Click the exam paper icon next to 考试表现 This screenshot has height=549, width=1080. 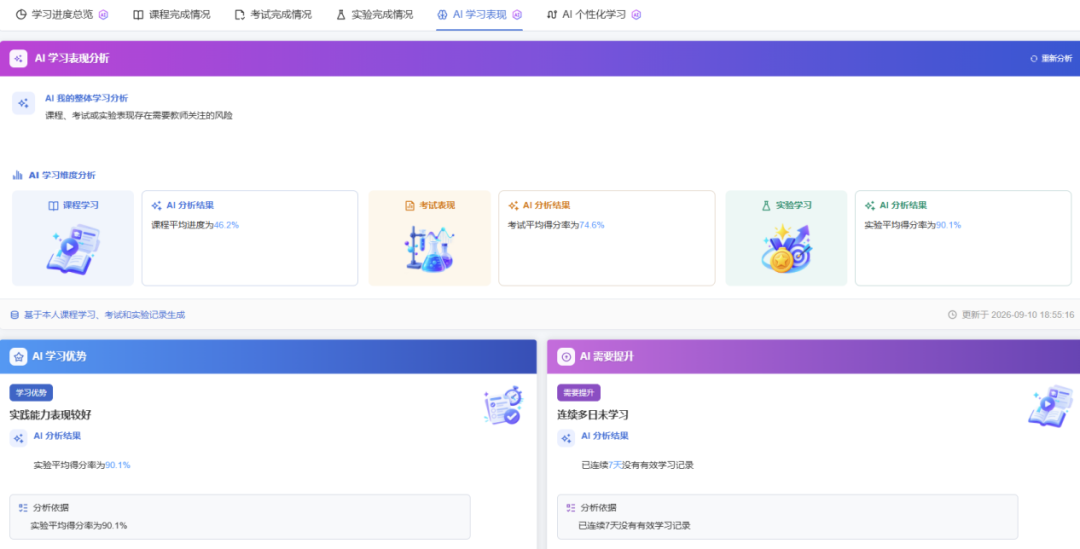click(x=409, y=205)
